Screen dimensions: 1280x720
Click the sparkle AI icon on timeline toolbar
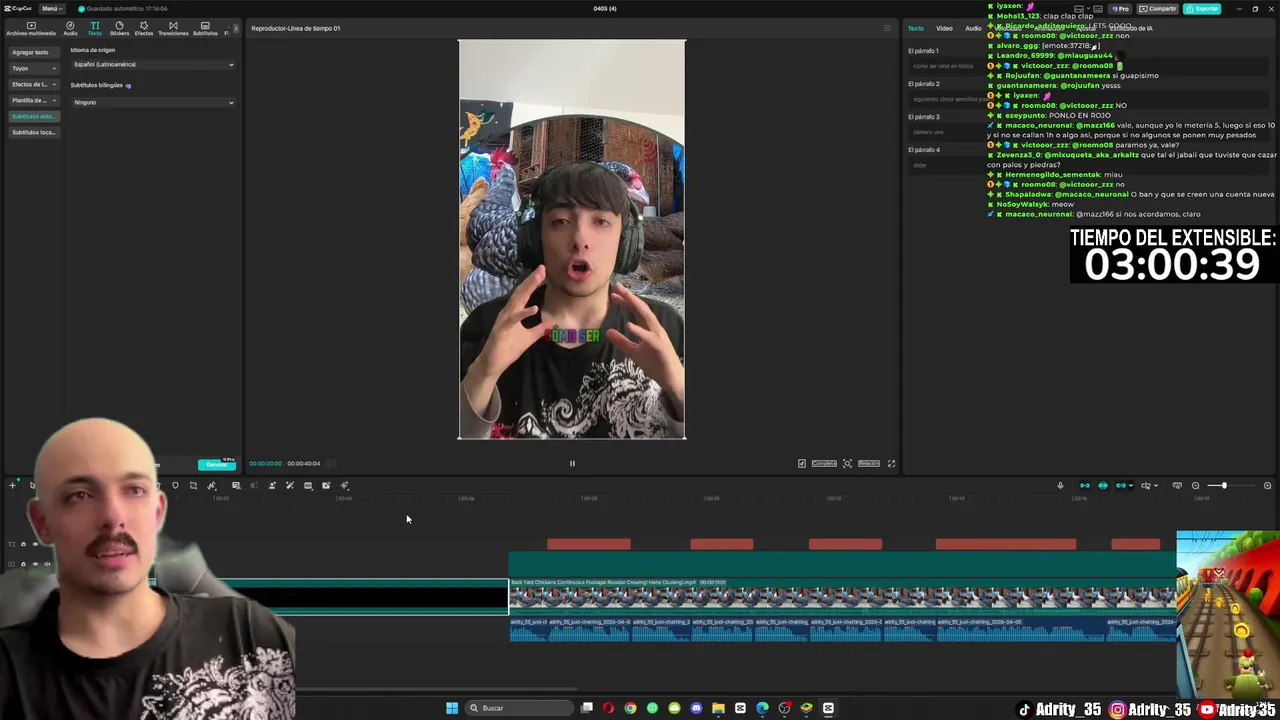coord(344,486)
